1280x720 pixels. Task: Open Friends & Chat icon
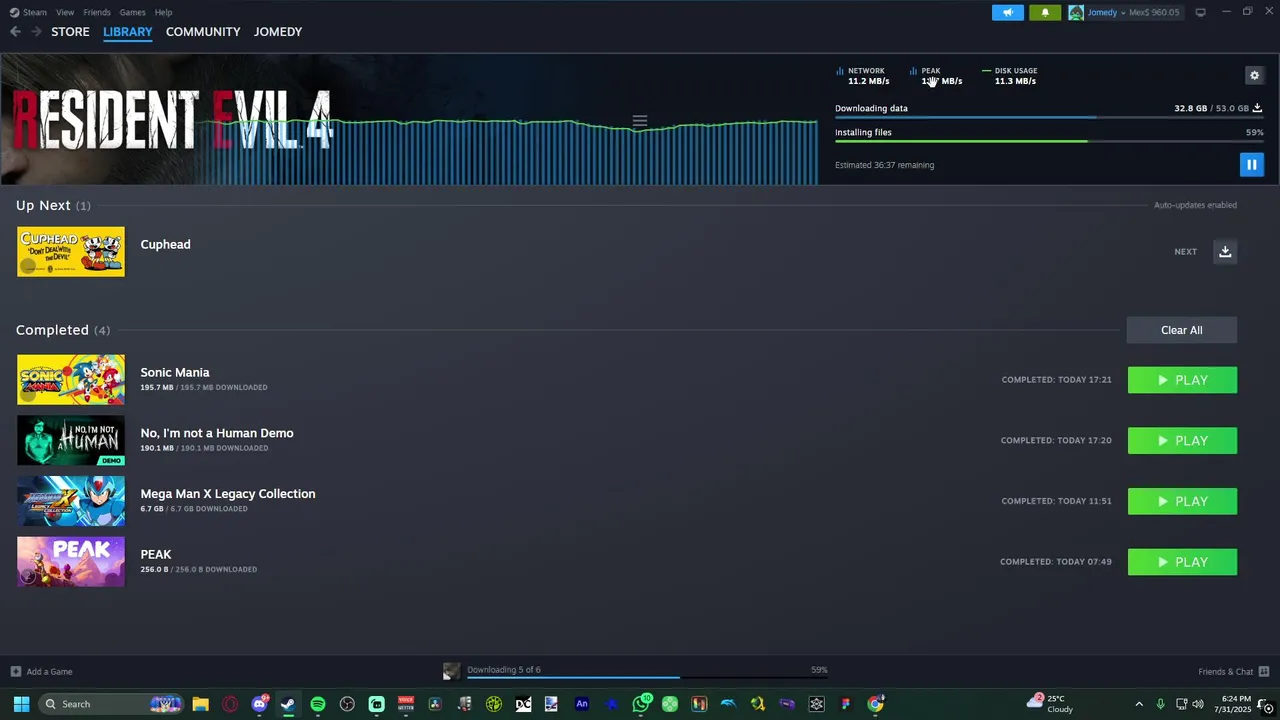[1264, 671]
